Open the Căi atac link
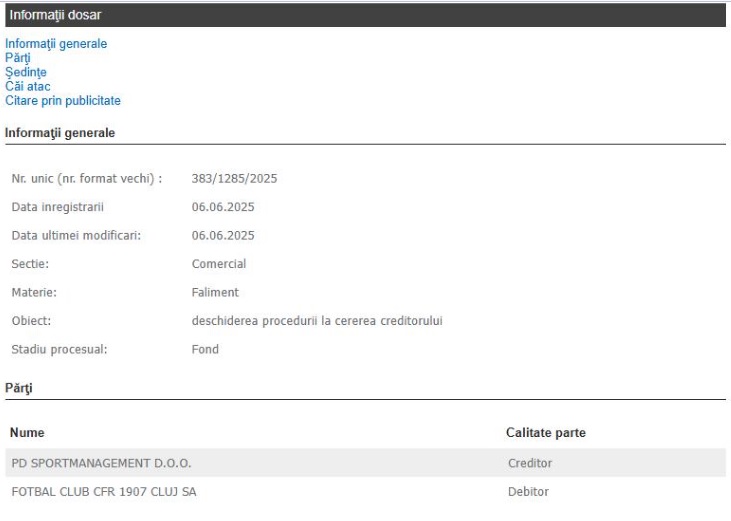 pos(28,86)
